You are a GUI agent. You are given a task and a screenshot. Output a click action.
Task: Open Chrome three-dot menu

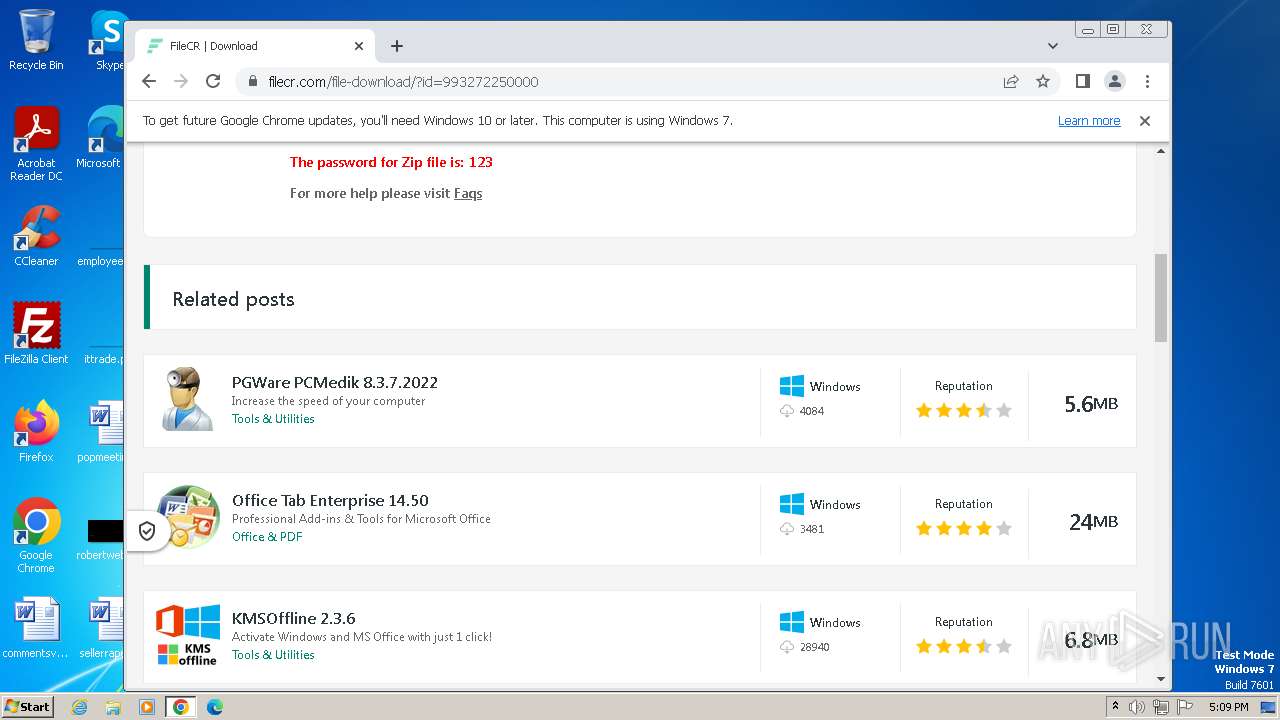1147,81
